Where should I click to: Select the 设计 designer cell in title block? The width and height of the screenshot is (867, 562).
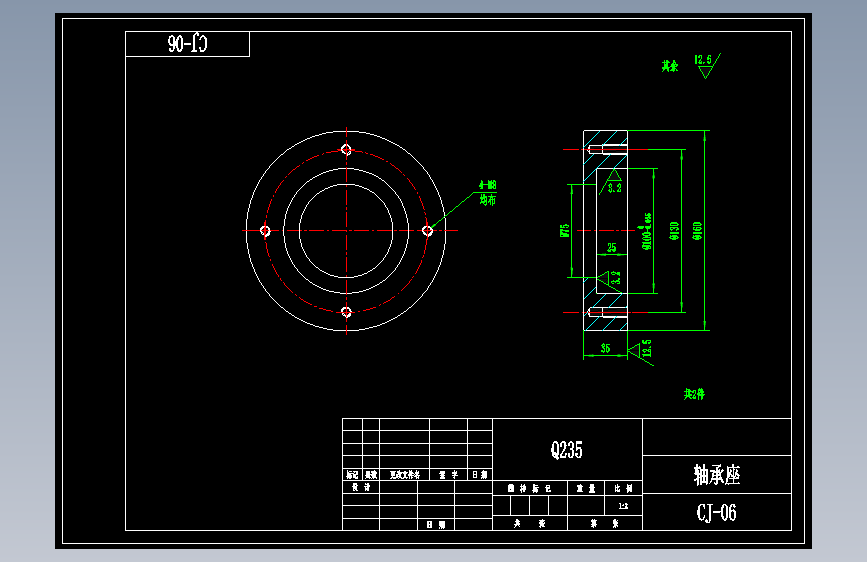[x=361, y=487]
